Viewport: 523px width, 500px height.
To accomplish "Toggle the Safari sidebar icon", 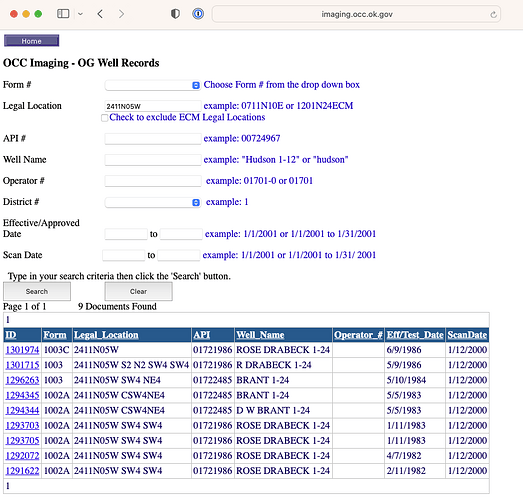I will coord(63,14).
